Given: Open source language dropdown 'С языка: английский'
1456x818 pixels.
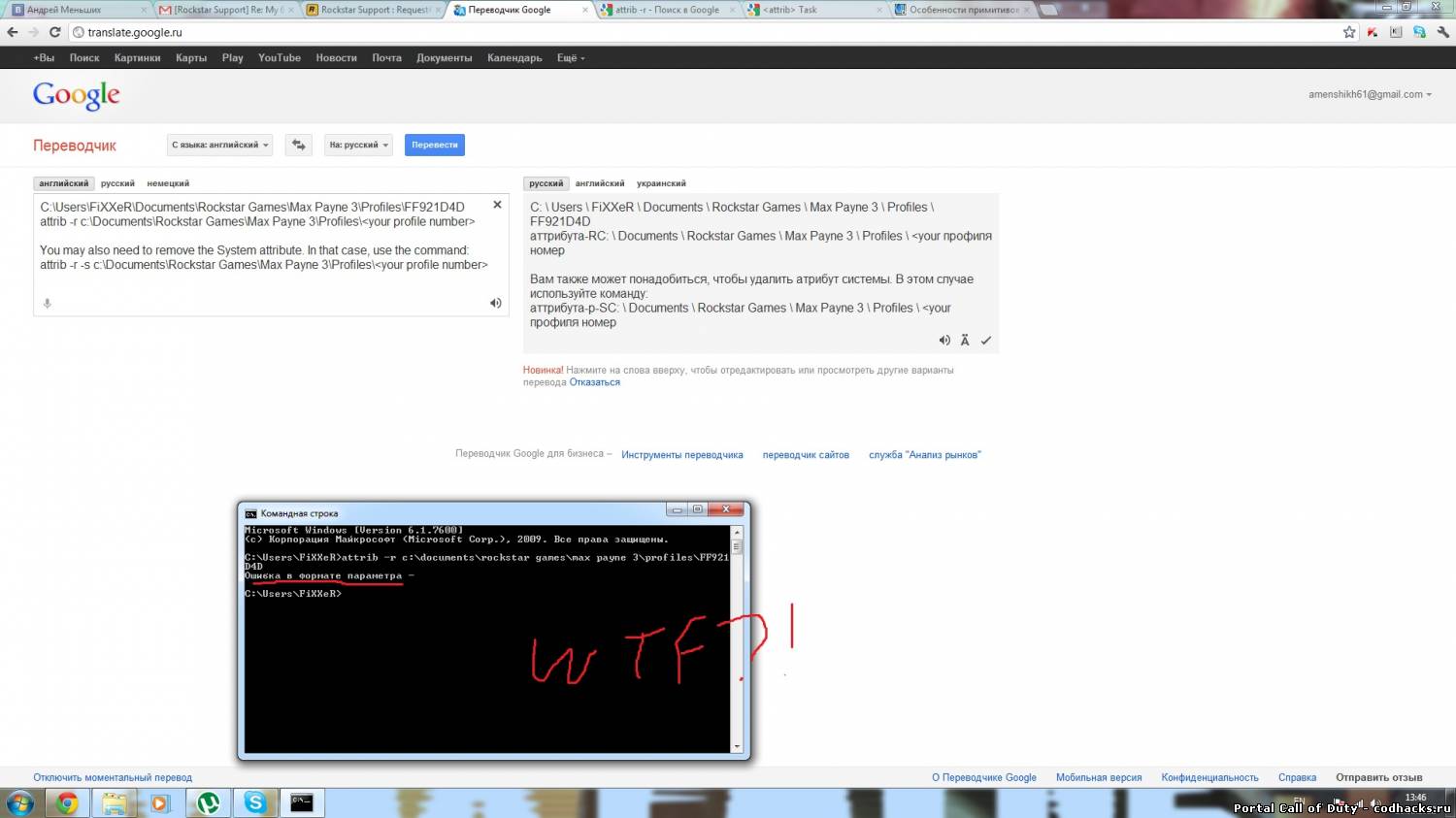Looking at the screenshot, I should pos(219,145).
